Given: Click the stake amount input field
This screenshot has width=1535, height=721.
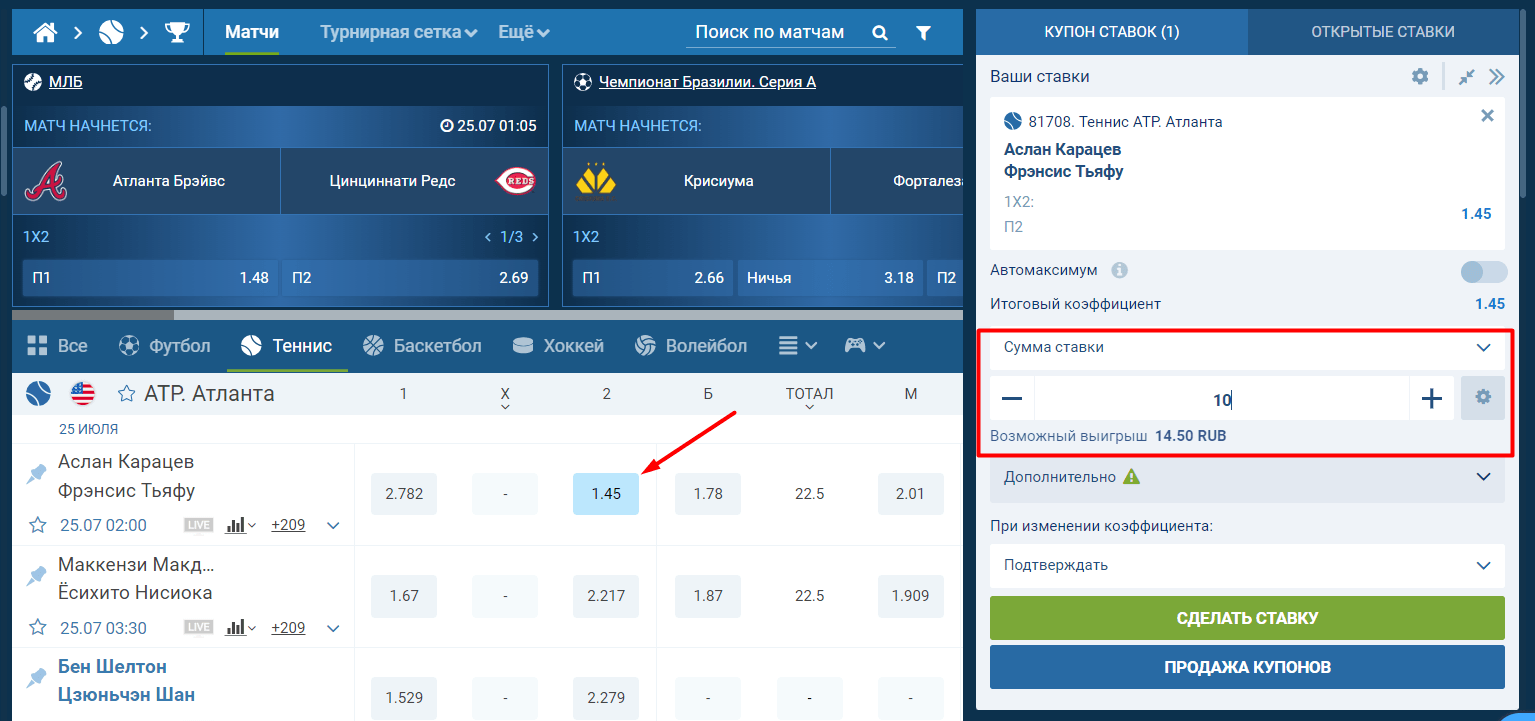Looking at the screenshot, I should coord(1221,399).
